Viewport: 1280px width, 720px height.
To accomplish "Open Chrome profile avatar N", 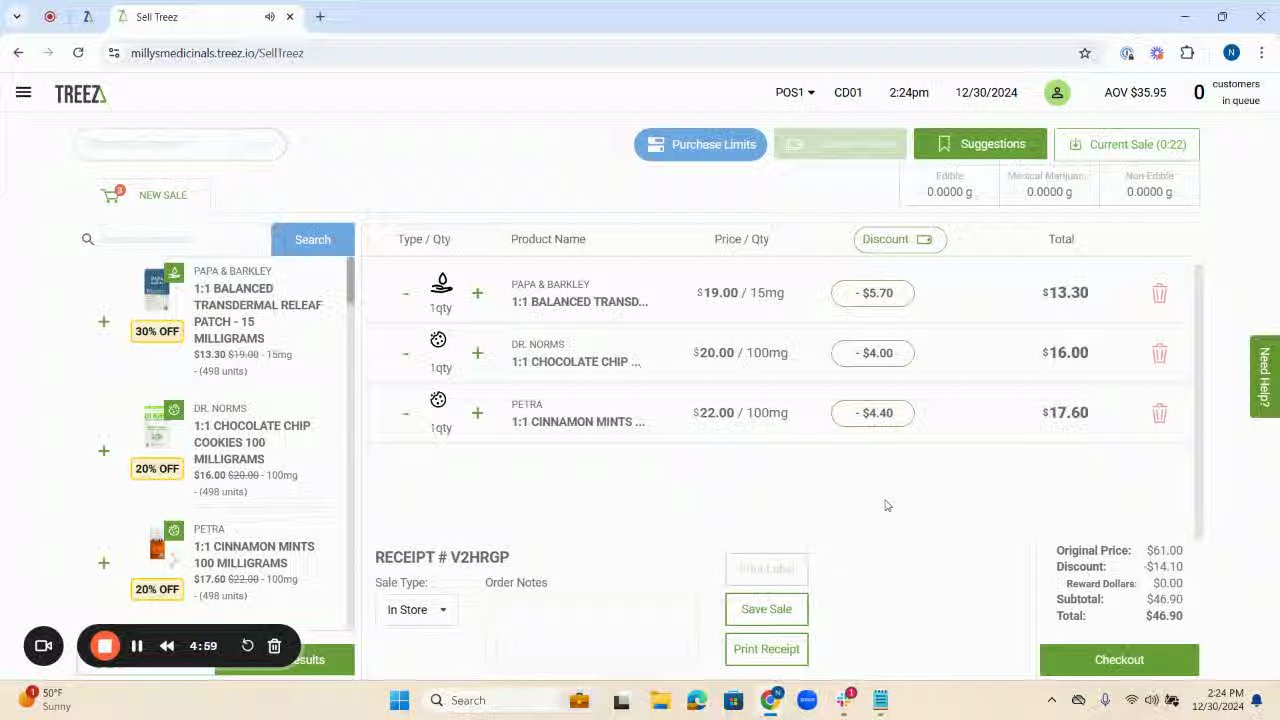I will click(x=1231, y=53).
